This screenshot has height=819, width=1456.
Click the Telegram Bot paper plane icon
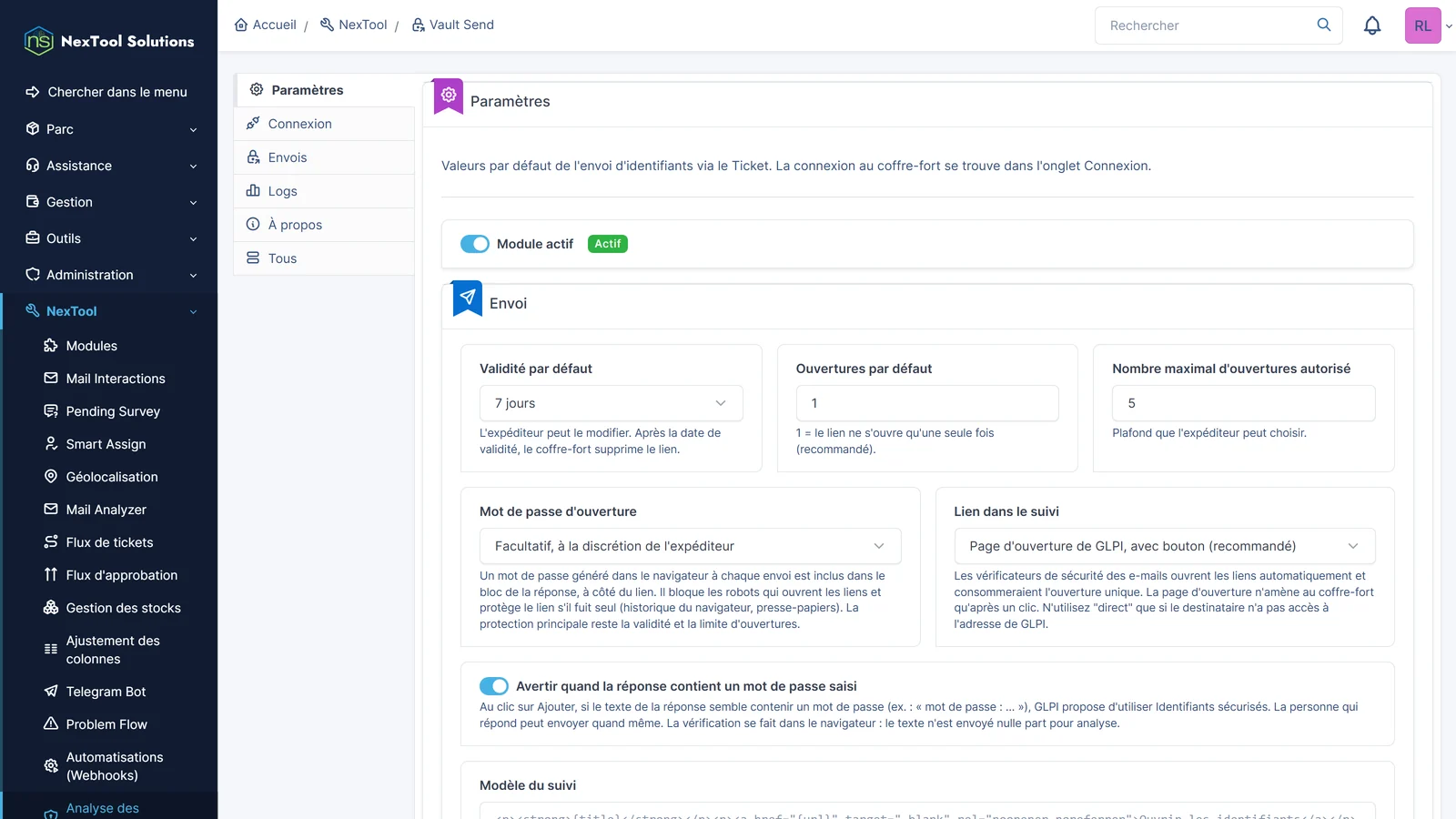(x=51, y=692)
